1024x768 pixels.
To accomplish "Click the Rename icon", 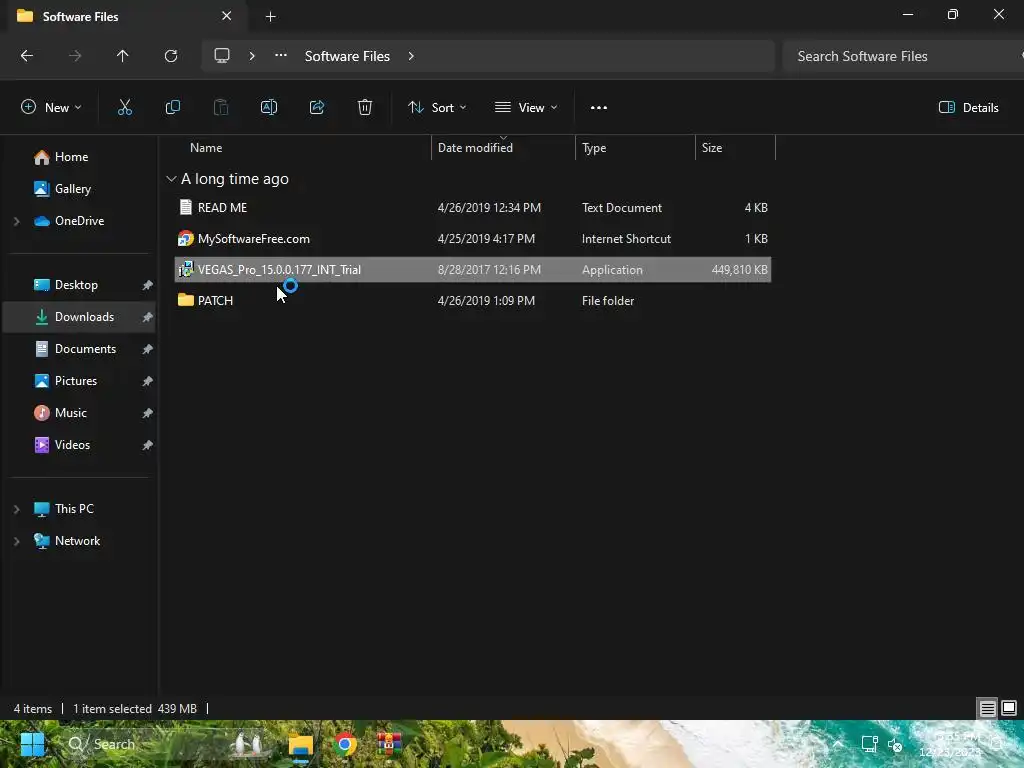I will (269, 108).
